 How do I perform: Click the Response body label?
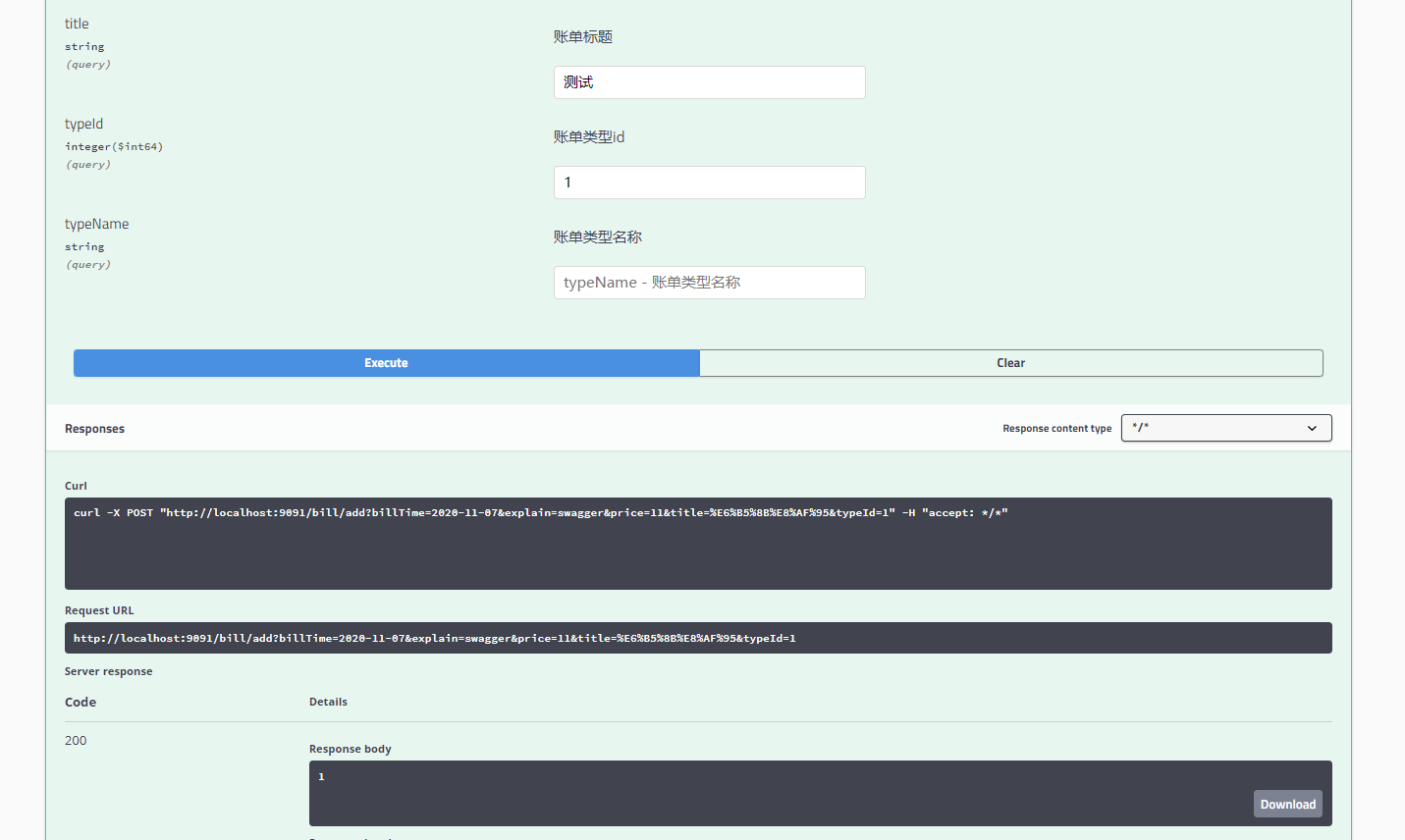[x=350, y=749]
